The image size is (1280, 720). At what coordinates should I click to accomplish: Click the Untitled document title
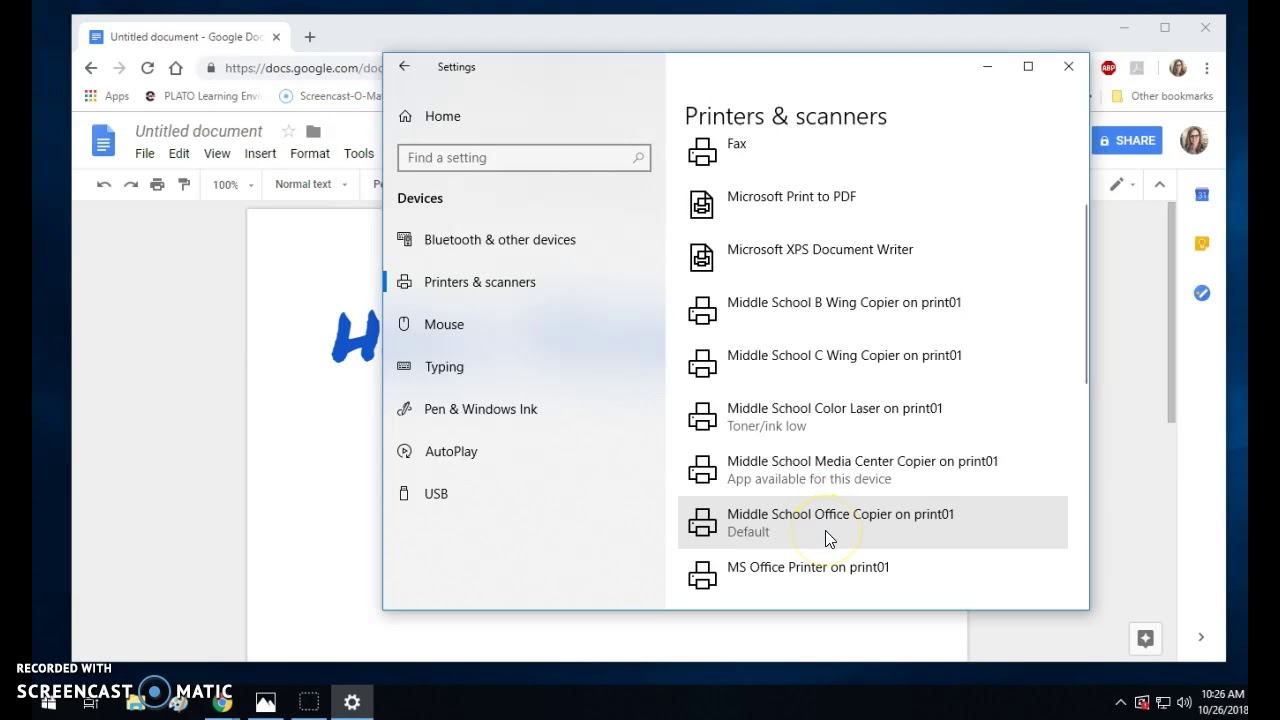(198, 131)
